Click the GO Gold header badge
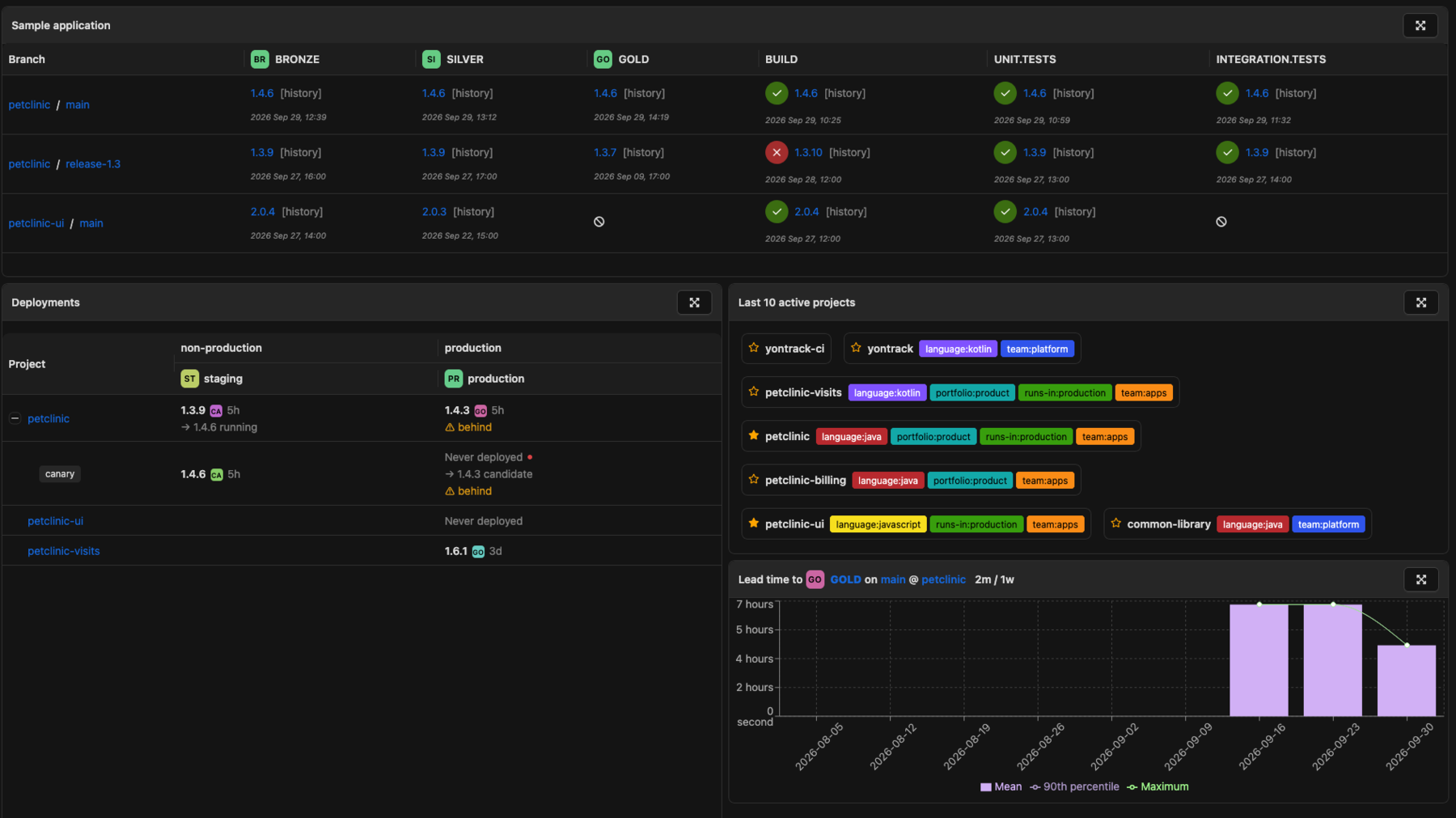 point(603,59)
